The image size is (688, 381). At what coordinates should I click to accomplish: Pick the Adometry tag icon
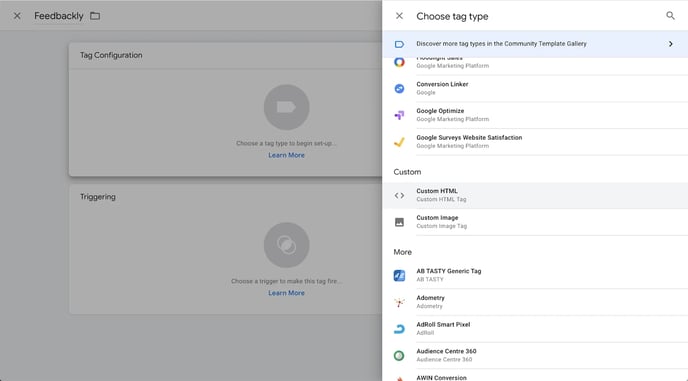[399, 302]
